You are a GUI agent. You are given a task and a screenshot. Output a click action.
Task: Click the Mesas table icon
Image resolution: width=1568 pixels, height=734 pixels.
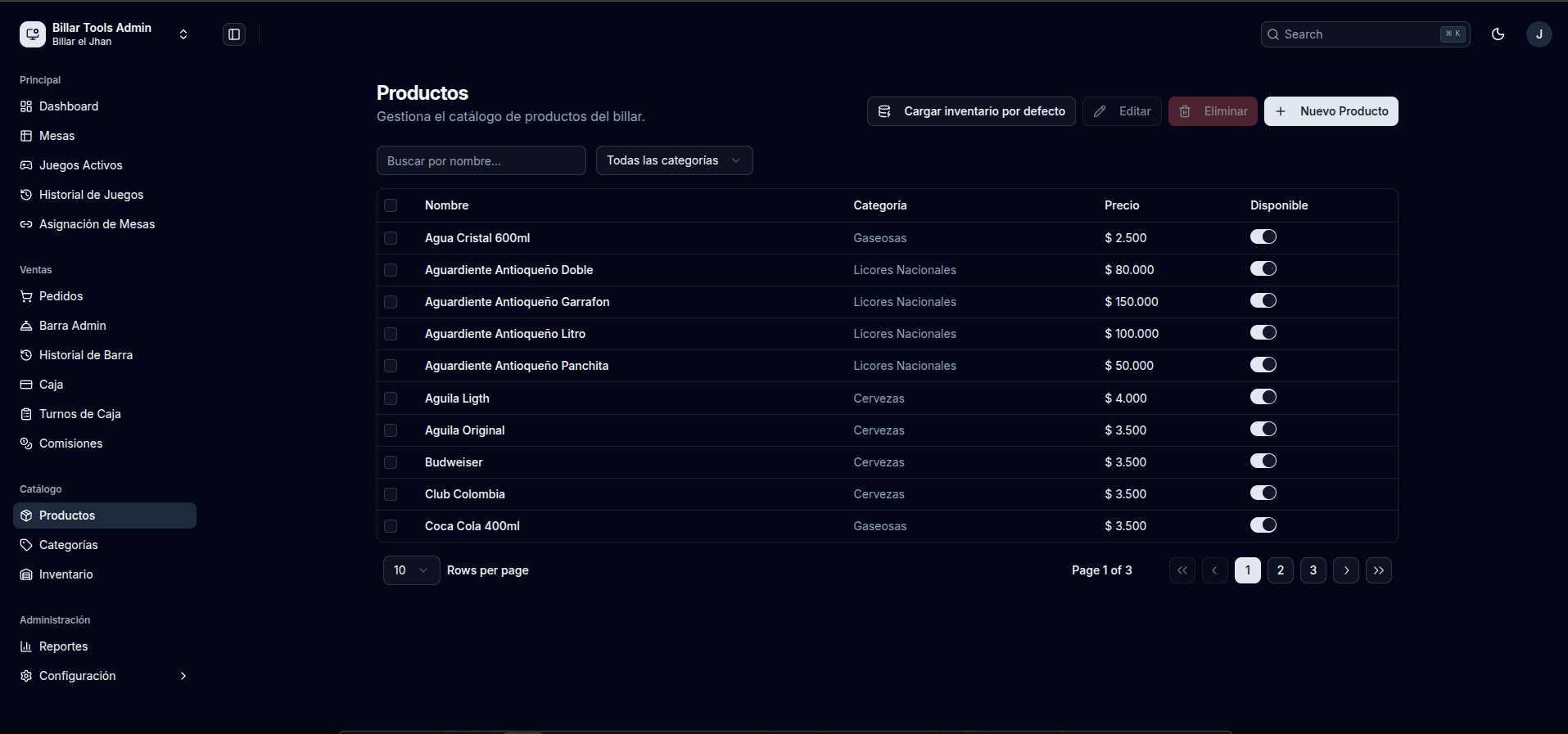[26, 136]
